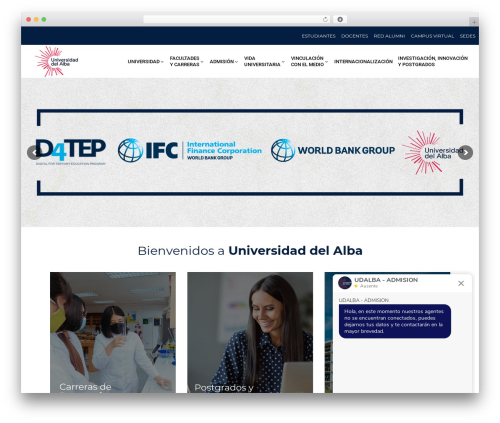Select the Carreras de card with lab photo
The width and height of the screenshot is (500, 423).
(113, 332)
